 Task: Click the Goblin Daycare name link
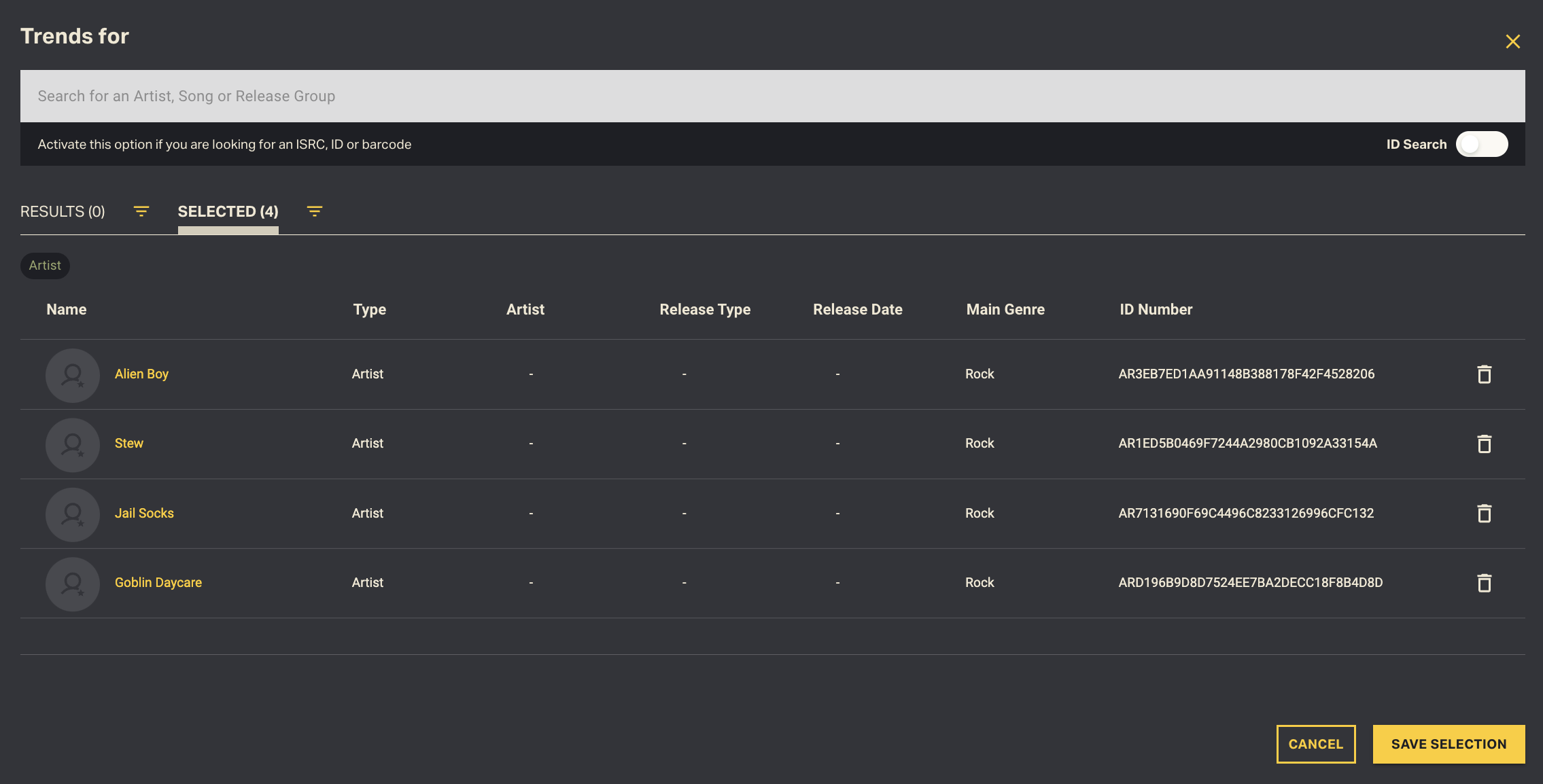(158, 583)
